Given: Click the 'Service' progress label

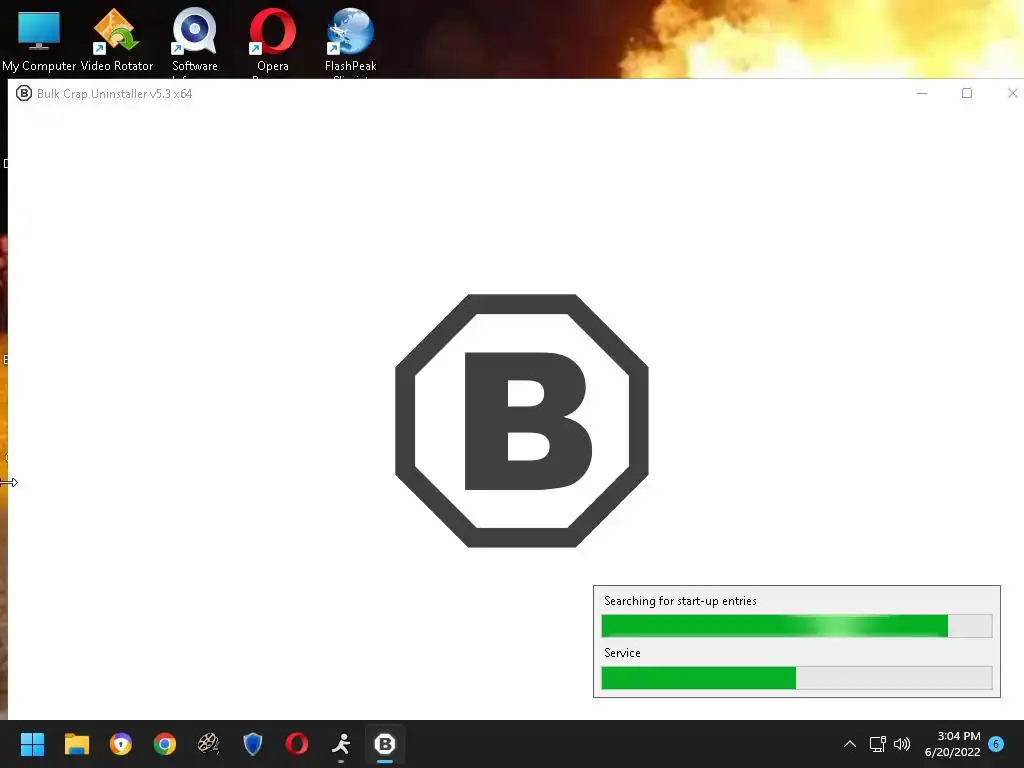Looking at the screenshot, I should pyautogui.click(x=622, y=653).
